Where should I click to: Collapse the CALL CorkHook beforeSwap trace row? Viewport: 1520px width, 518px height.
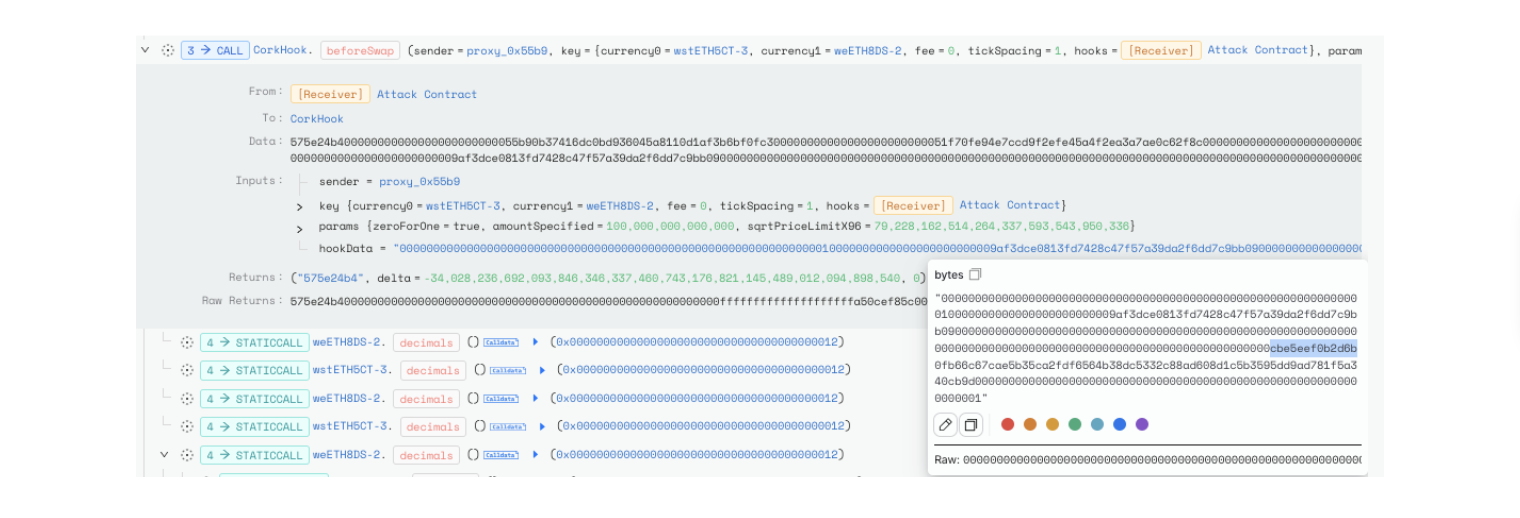click(x=145, y=50)
